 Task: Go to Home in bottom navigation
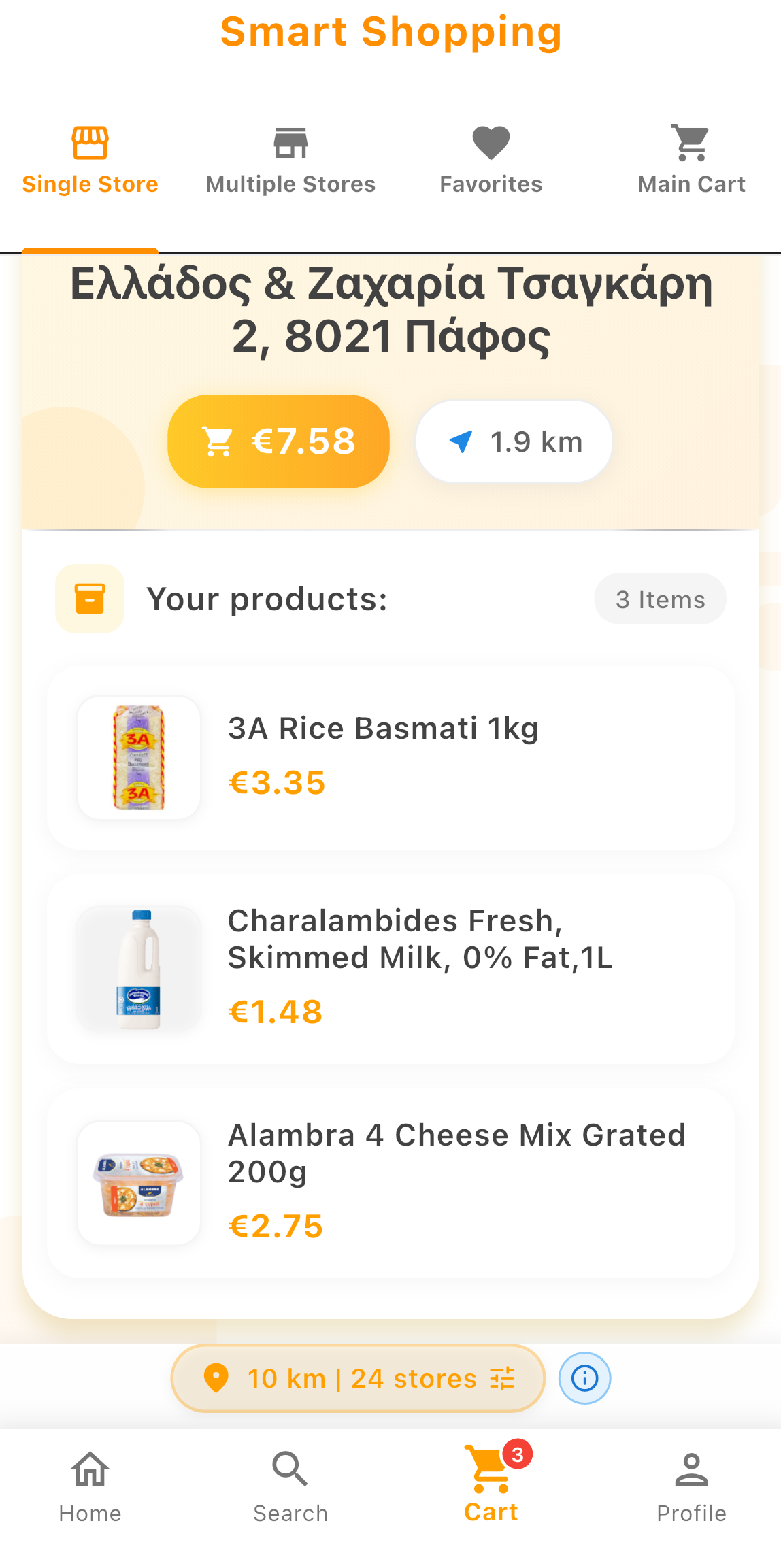(x=90, y=1486)
